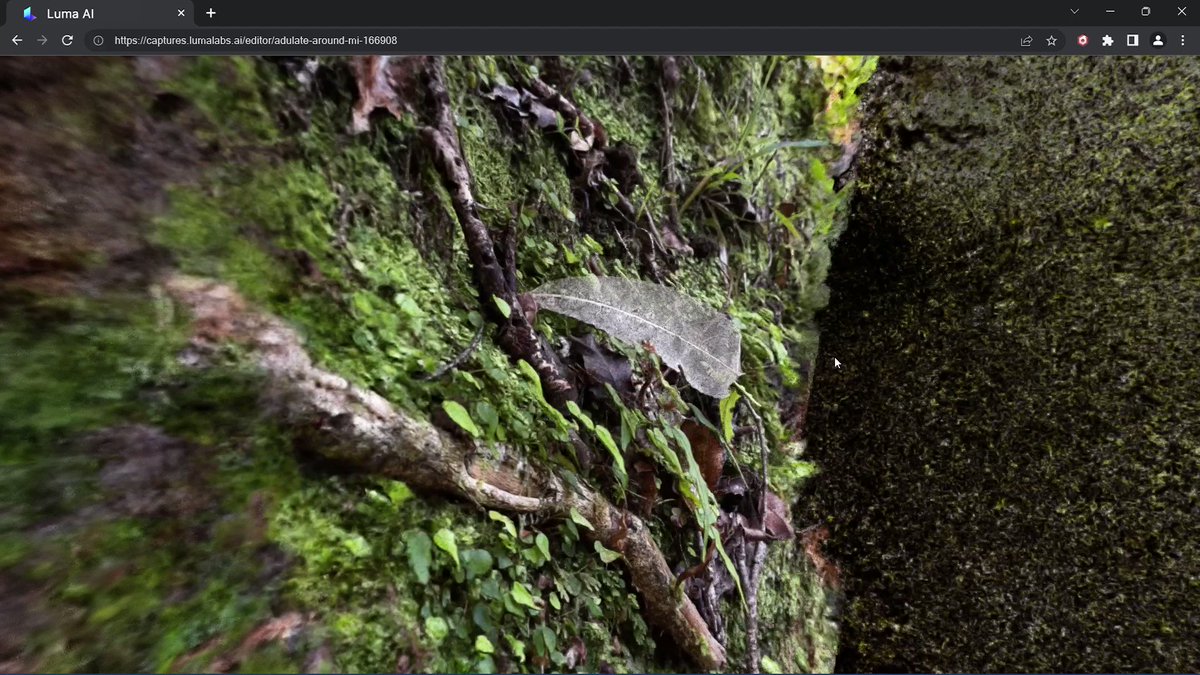Select the Luma AI browser tab
Viewport: 1200px width, 675px height.
pos(100,14)
